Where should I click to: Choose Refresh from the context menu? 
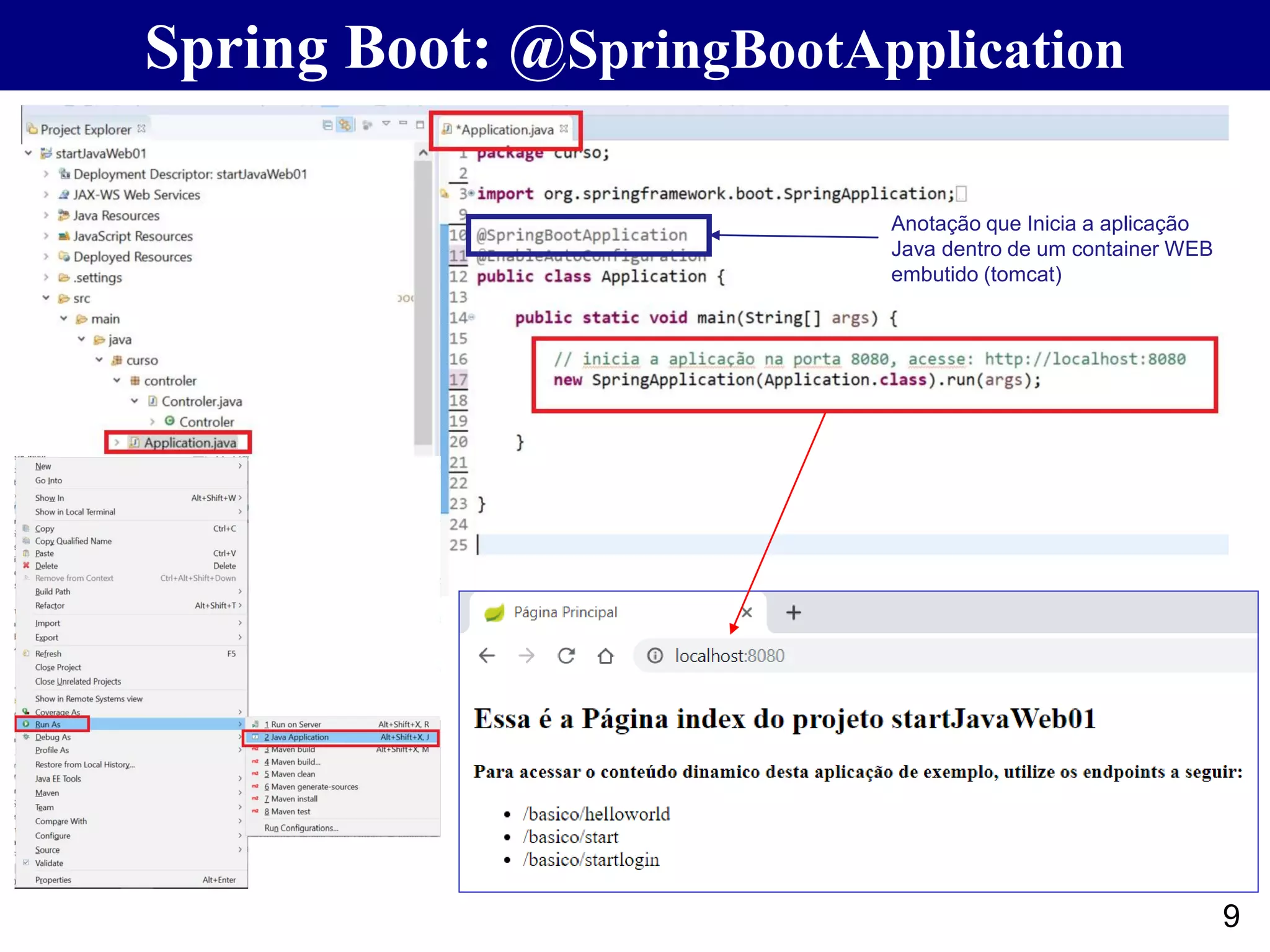tap(131, 654)
